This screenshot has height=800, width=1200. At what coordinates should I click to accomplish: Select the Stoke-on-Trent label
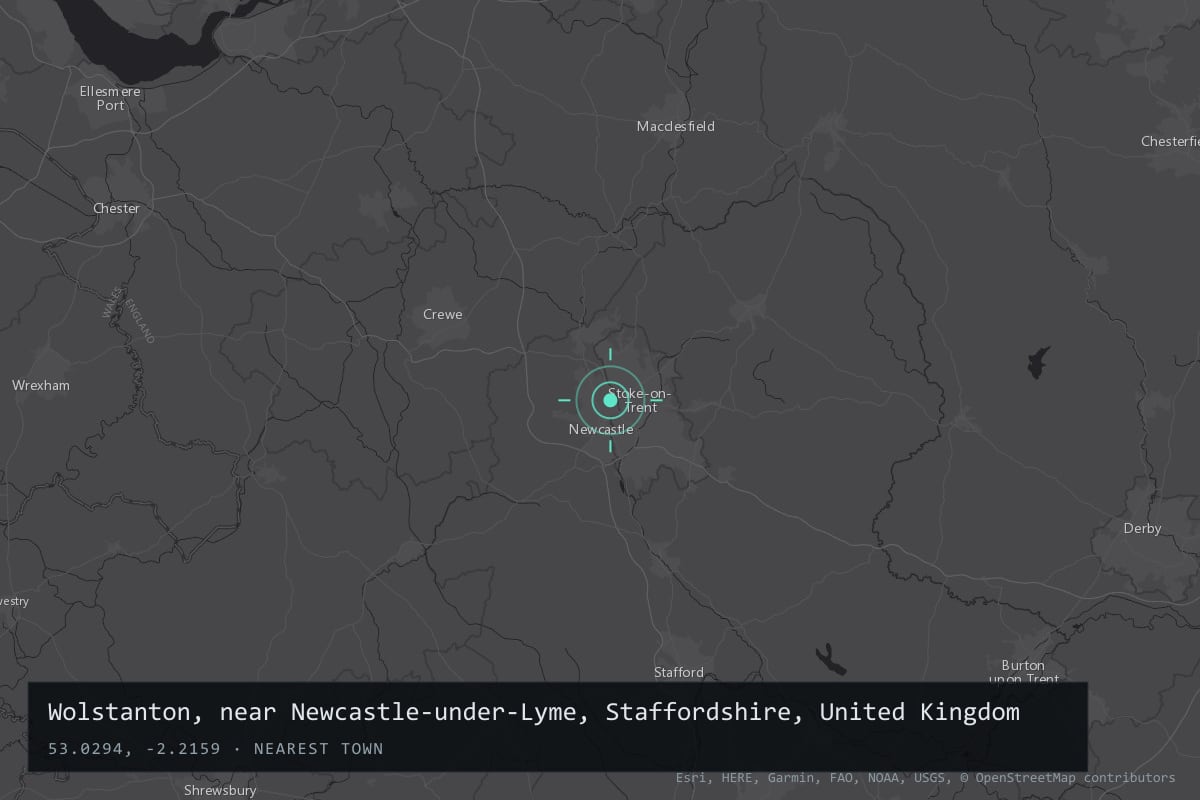click(x=640, y=400)
